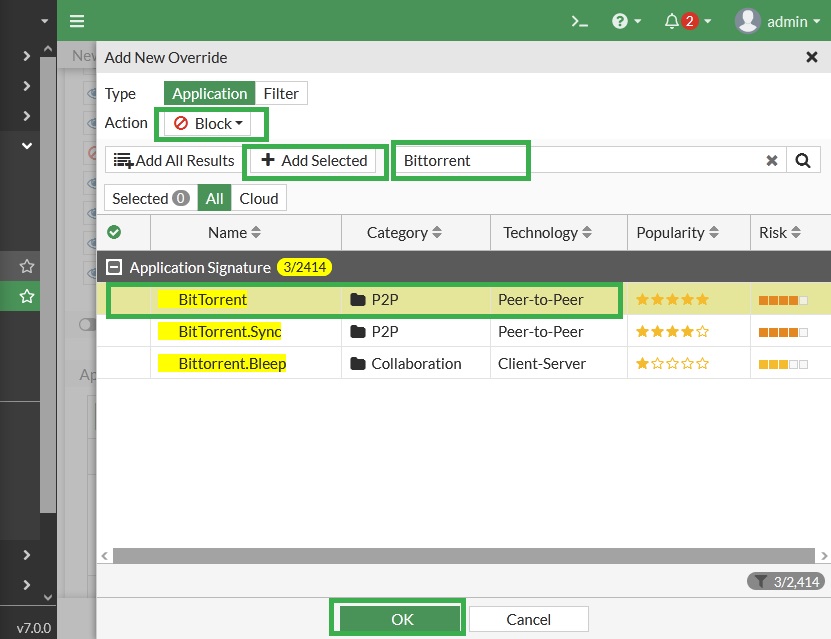Cancel the Add New Override dialog
Image resolution: width=831 pixels, height=639 pixels.
528,619
